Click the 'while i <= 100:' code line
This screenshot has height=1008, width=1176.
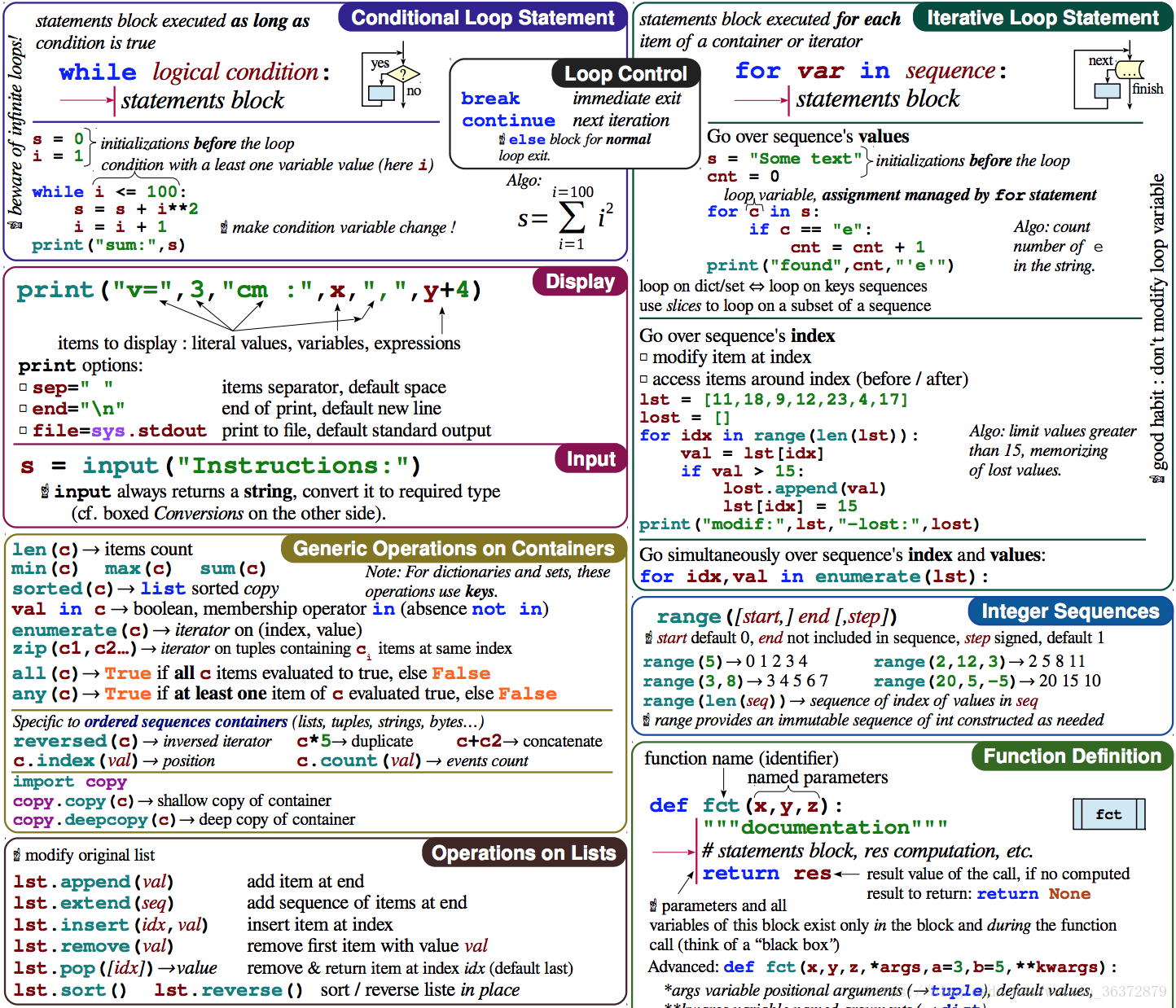click(109, 192)
